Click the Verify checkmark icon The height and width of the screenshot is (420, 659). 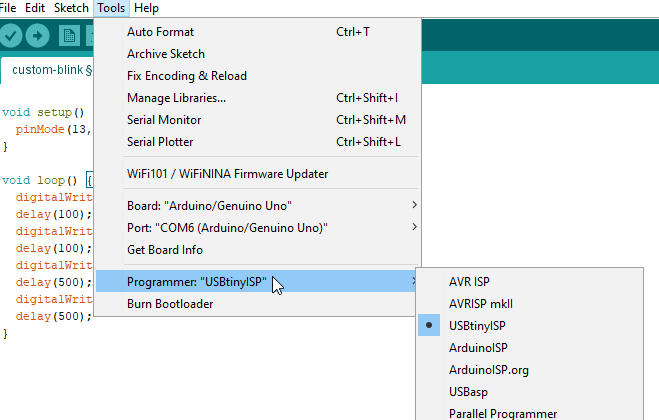coord(12,36)
